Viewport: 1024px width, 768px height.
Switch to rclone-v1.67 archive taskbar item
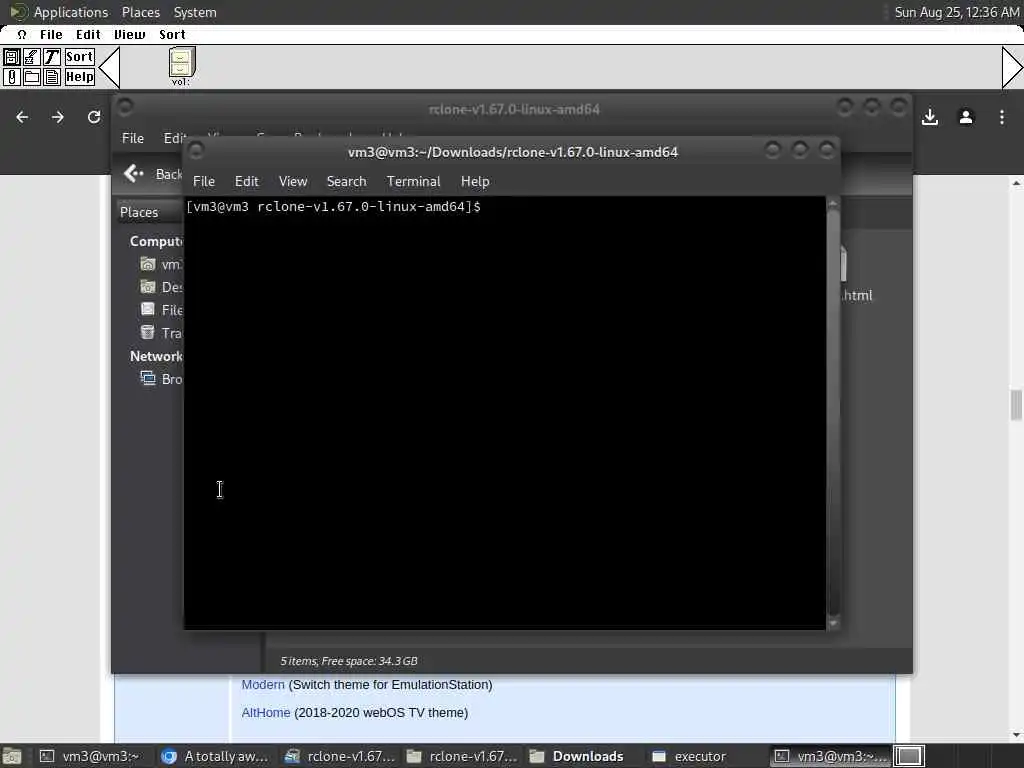point(340,756)
